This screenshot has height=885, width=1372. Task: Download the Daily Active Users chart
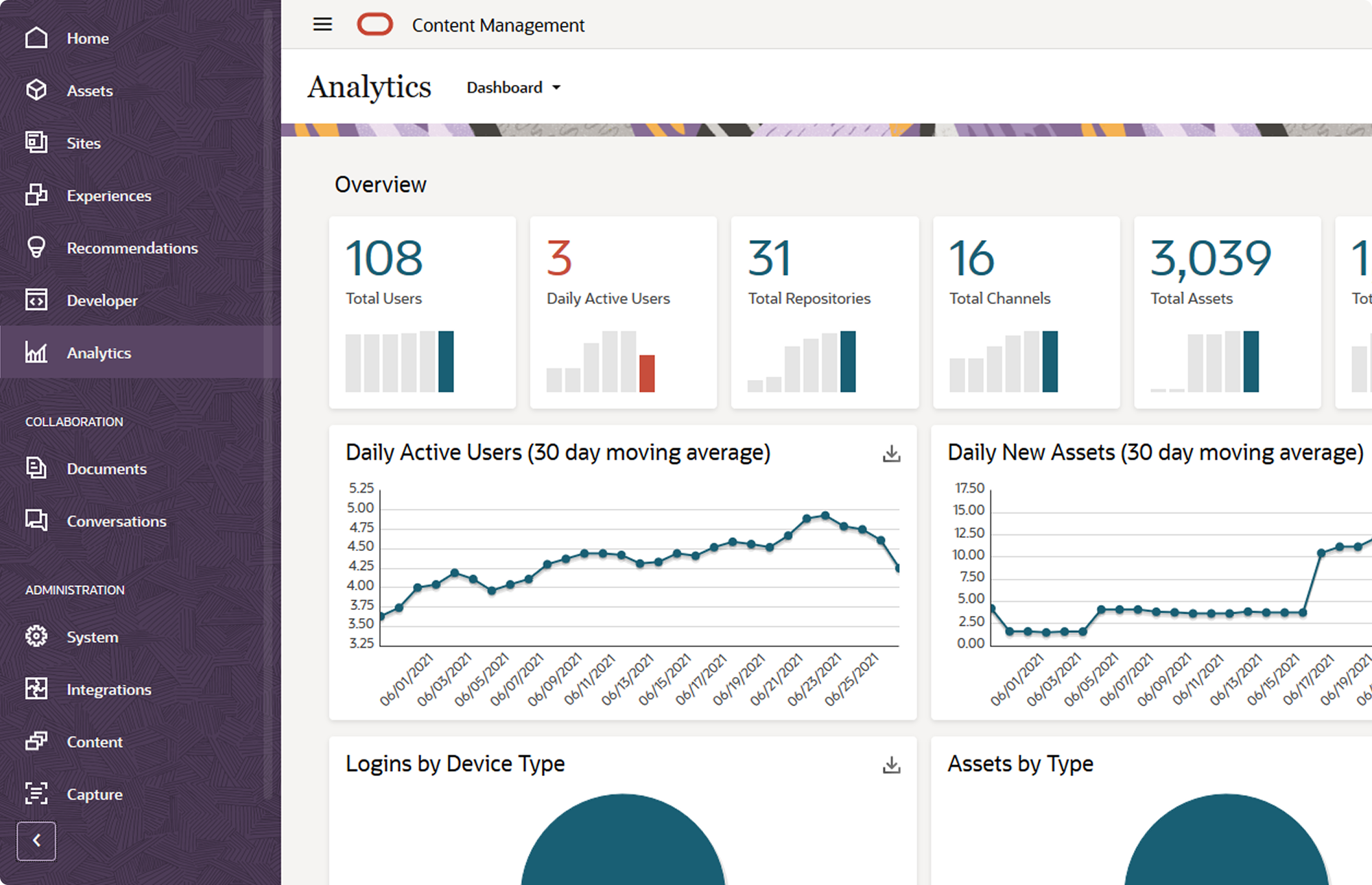pos(891,453)
